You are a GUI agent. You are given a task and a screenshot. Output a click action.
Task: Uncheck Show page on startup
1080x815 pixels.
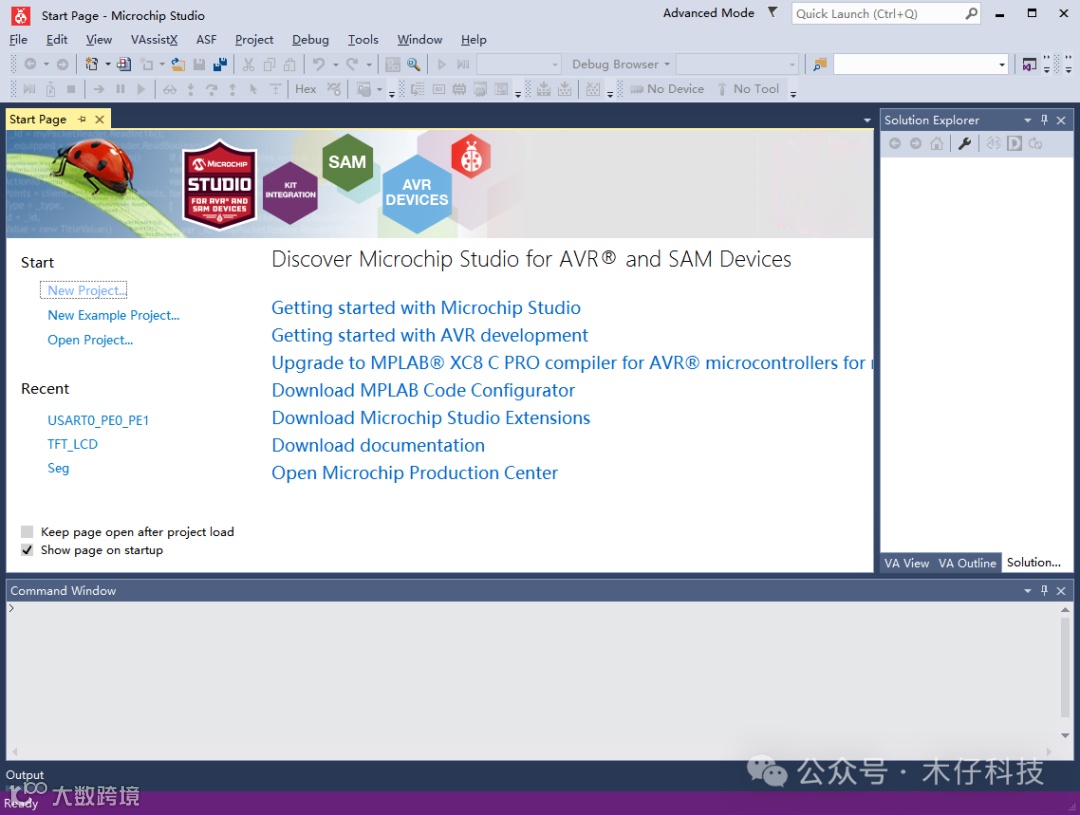click(x=27, y=550)
